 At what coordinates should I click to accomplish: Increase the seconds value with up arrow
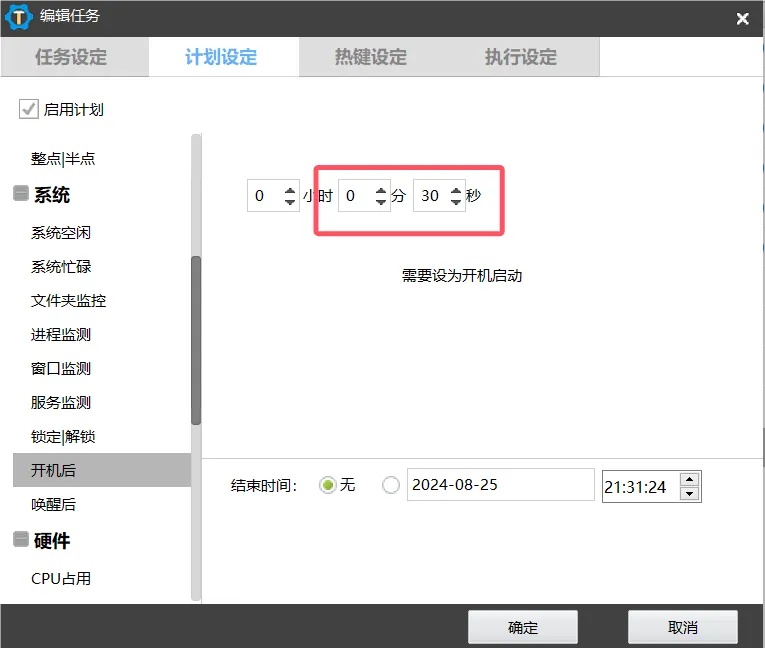(456, 190)
